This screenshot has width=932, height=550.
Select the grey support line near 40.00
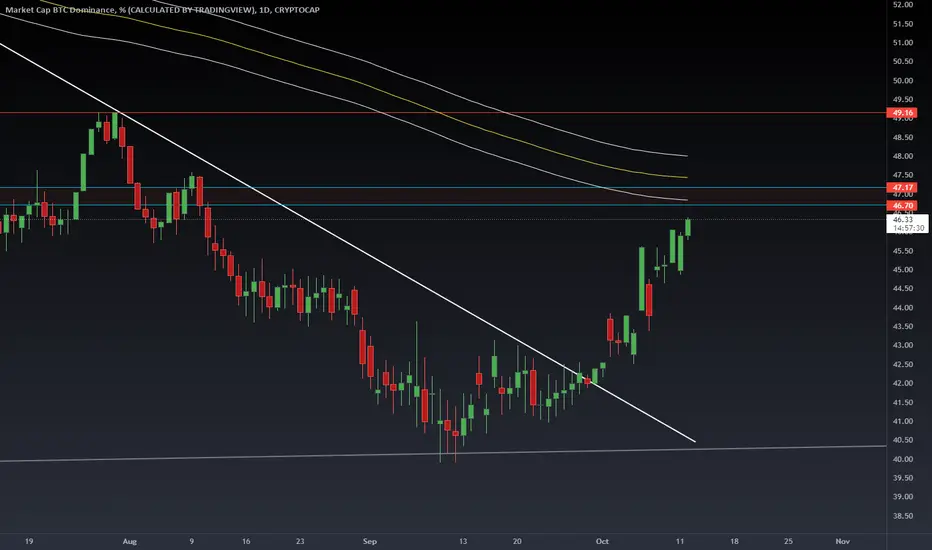click(x=443, y=454)
